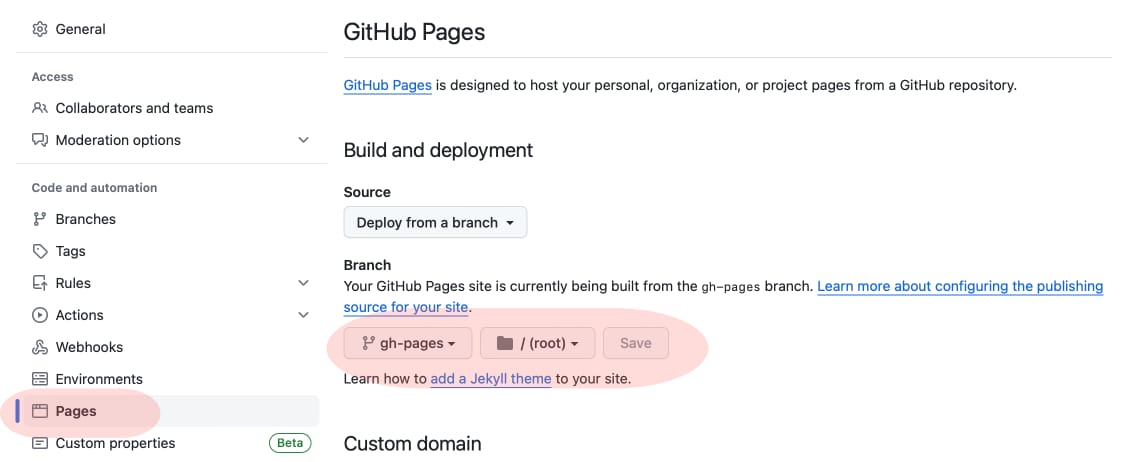This screenshot has height=462, width=1128.
Task: Click the Save button
Action: pyautogui.click(x=636, y=343)
